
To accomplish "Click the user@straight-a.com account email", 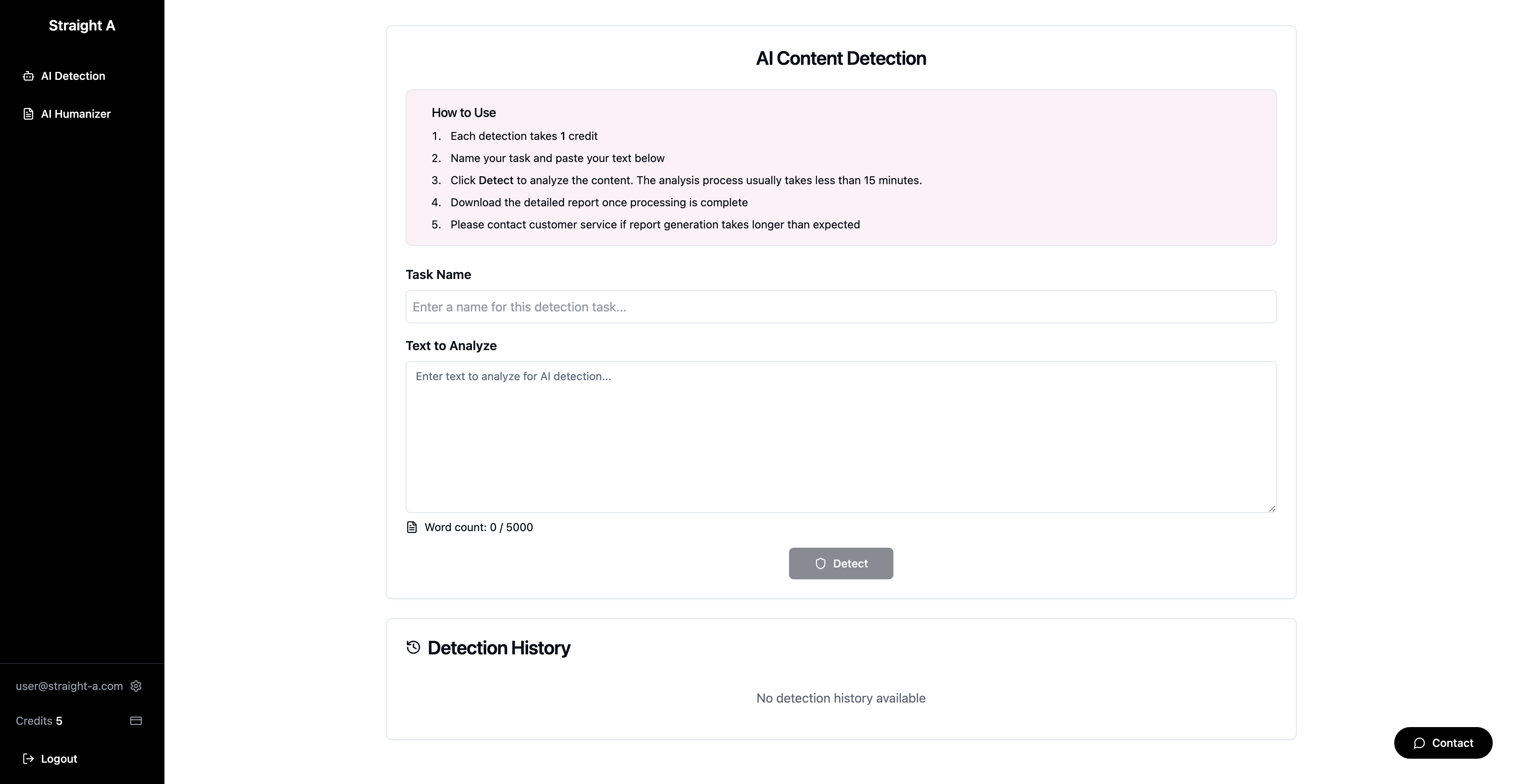I will (69, 686).
